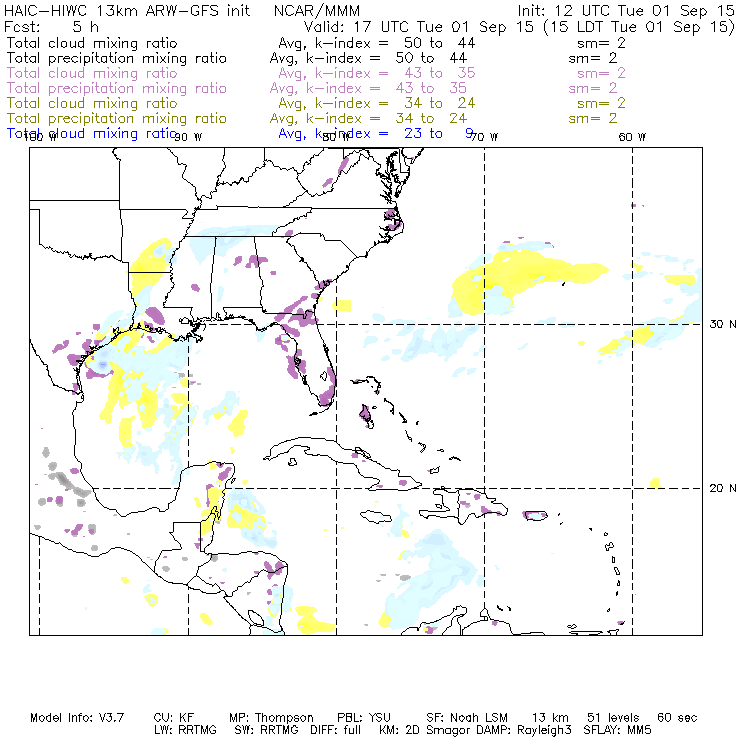740x740 pixels.
Task: Click the "30 N" latitude label
Action: click(x=723, y=324)
